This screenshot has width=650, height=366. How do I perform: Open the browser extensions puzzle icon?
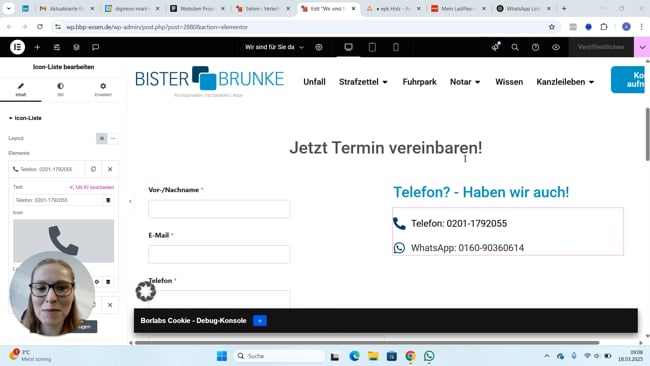coord(604,27)
